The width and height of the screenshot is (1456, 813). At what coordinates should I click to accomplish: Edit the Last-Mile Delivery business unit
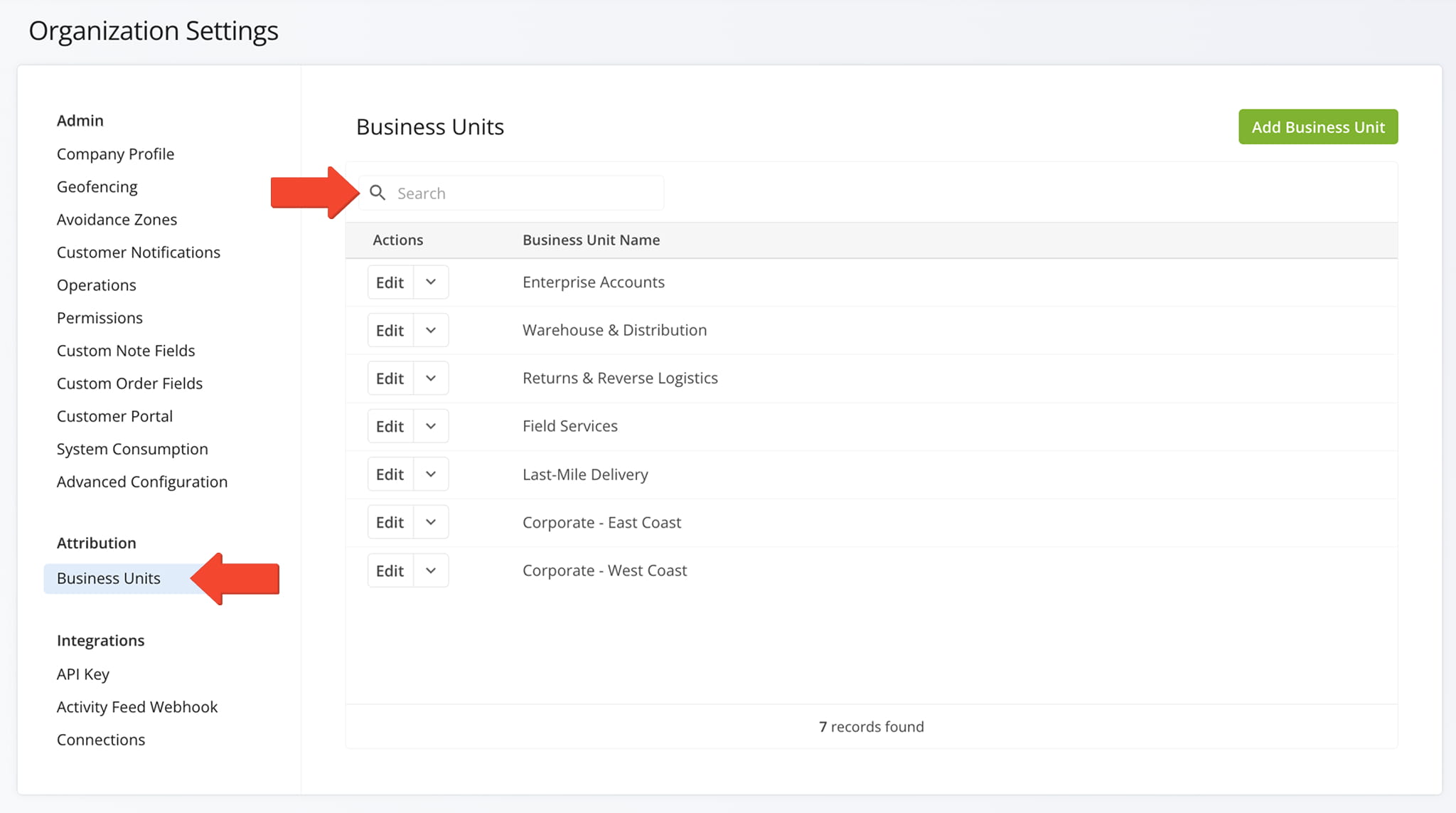[390, 474]
